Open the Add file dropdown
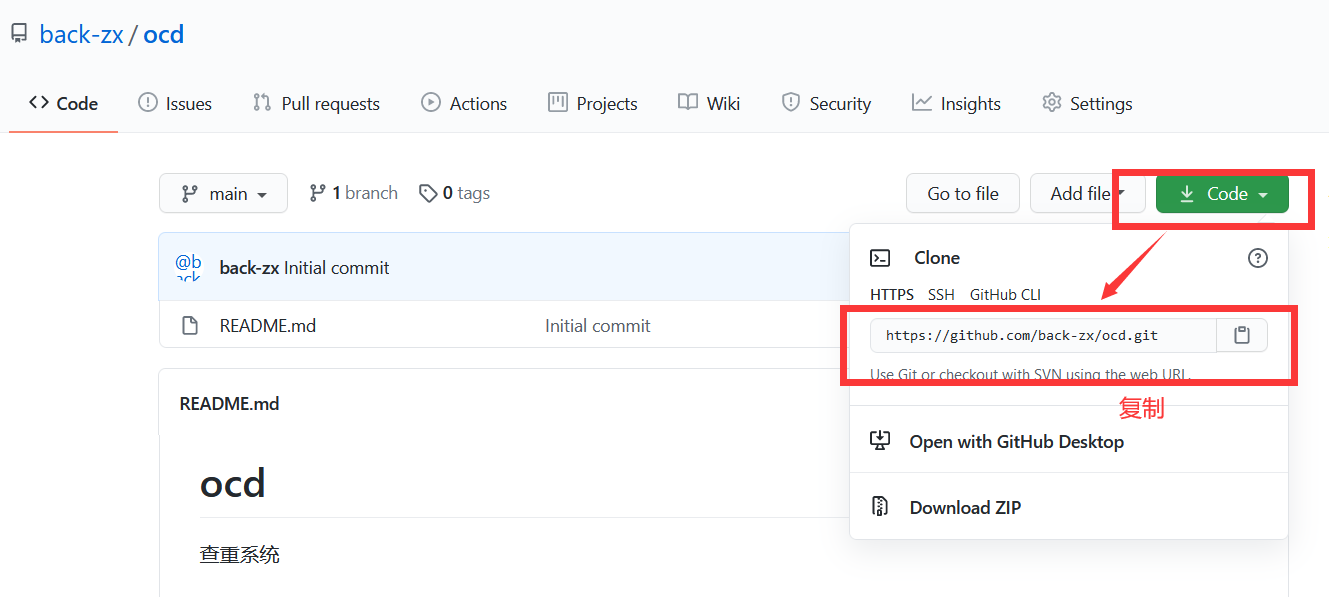Viewport: 1329px width, 597px height. click(x=1088, y=193)
